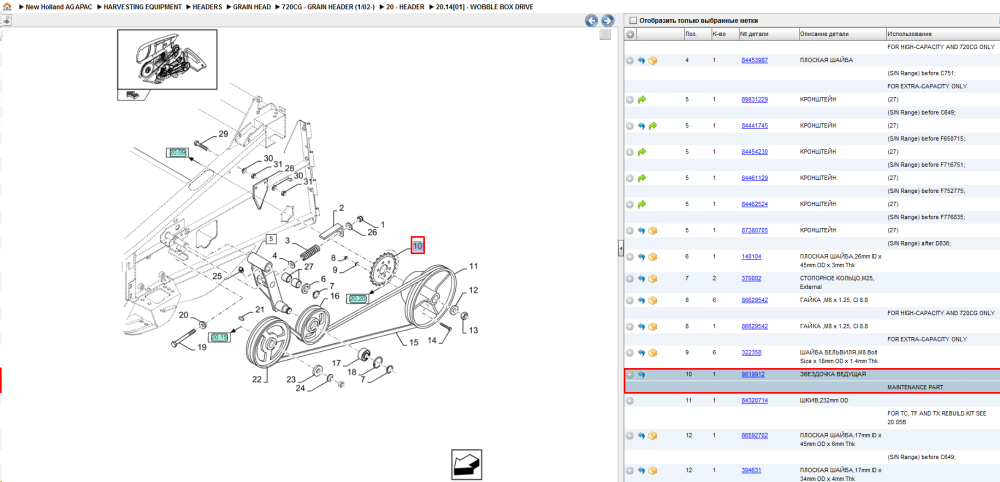The width and height of the screenshot is (1000, 482).
Task: Open the GRAIN HEAD breadcrumb
Action: [252, 6]
